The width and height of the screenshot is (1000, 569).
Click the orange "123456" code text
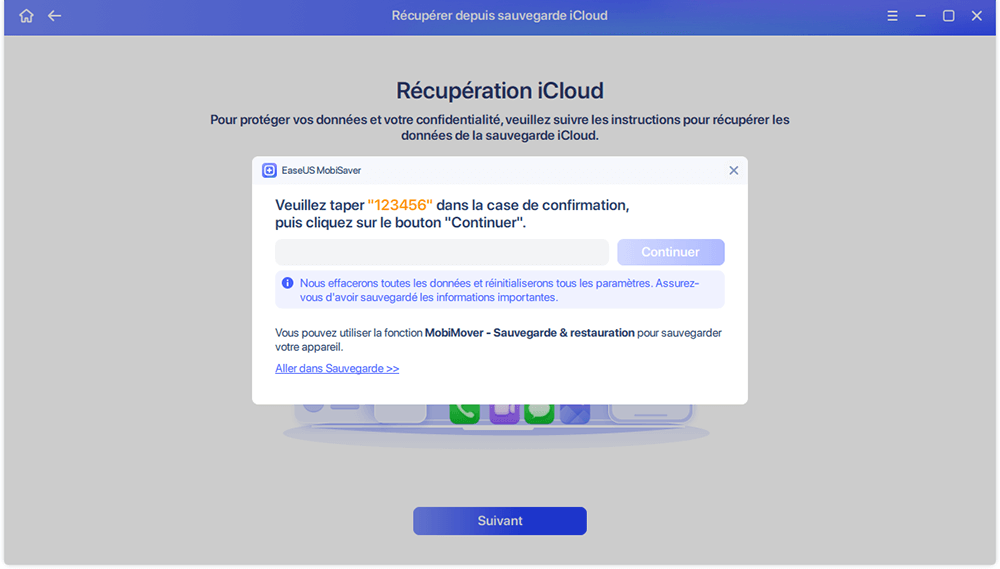(400, 205)
